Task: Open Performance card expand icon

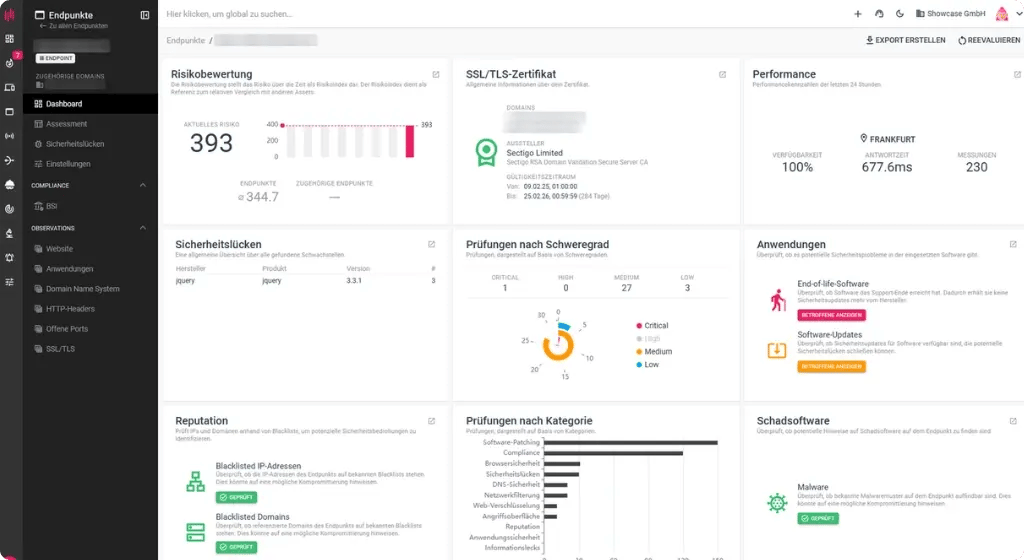Action: tap(1017, 75)
